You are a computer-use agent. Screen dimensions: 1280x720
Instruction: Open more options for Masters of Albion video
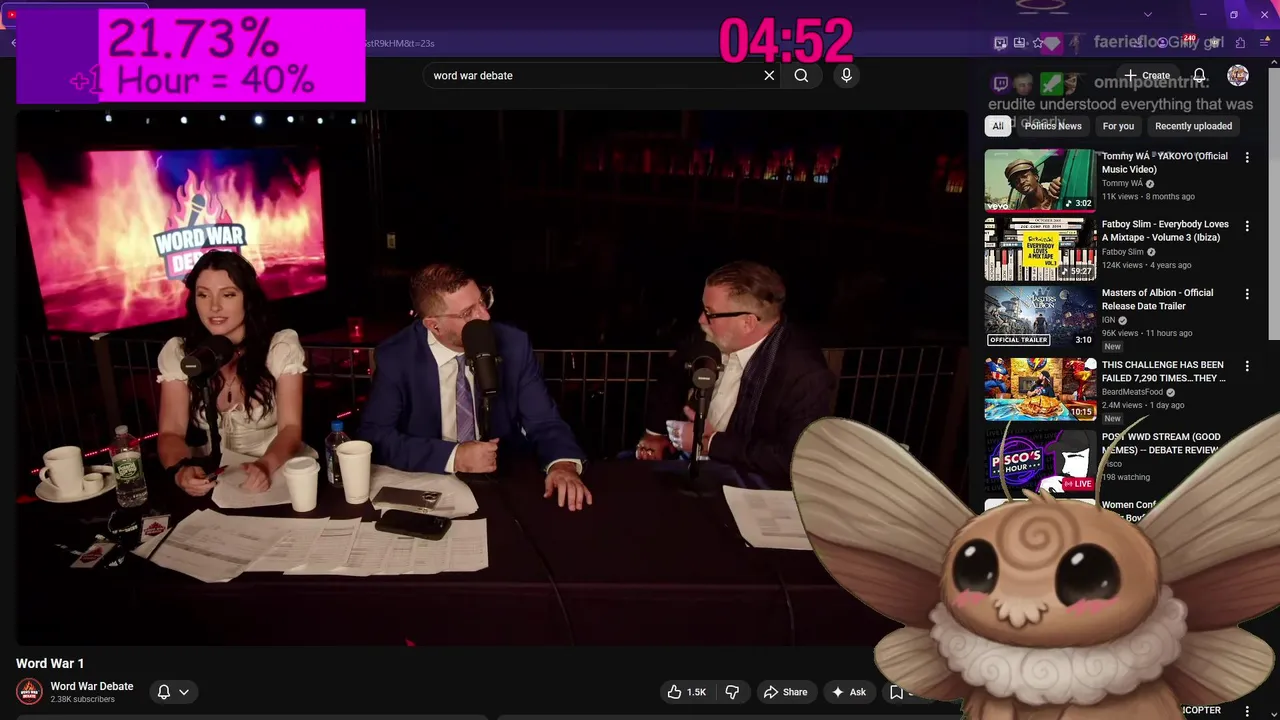tap(1247, 294)
